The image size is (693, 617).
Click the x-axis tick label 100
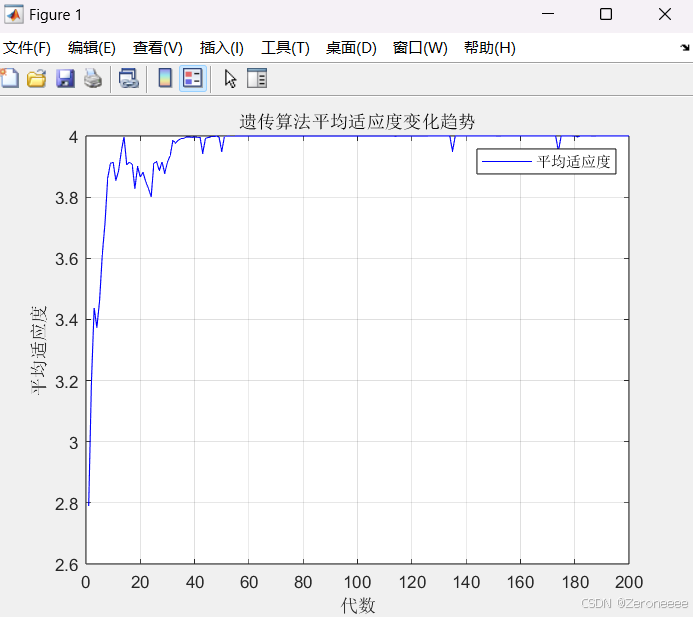(x=357, y=582)
